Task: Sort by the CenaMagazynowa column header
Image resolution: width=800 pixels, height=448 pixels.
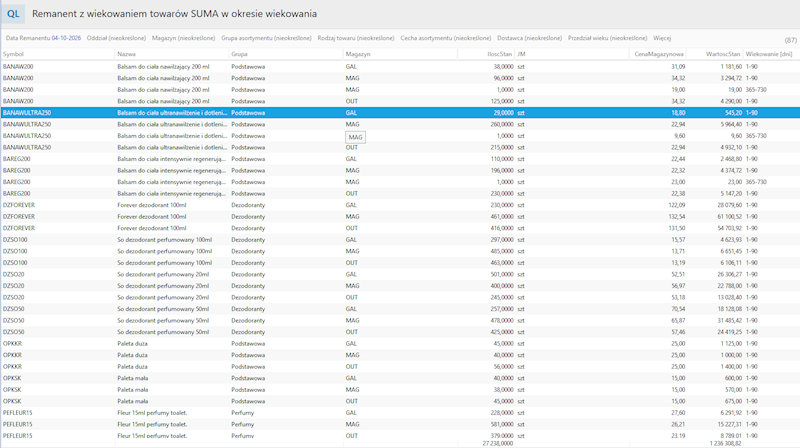Action: pos(658,54)
